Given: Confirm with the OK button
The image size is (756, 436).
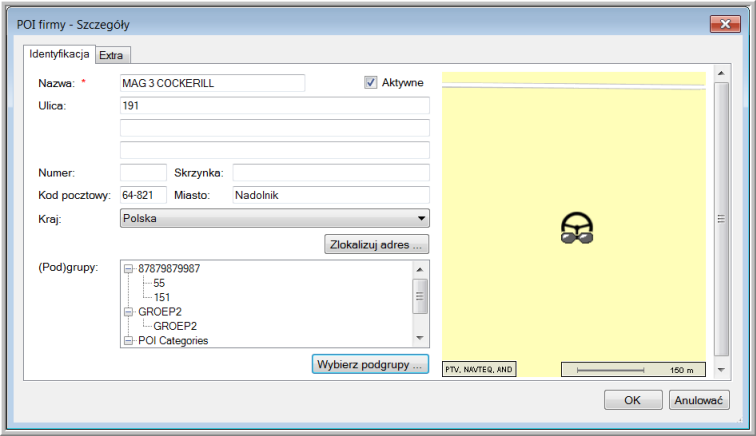Looking at the screenshot, I should tap(632, 400).
